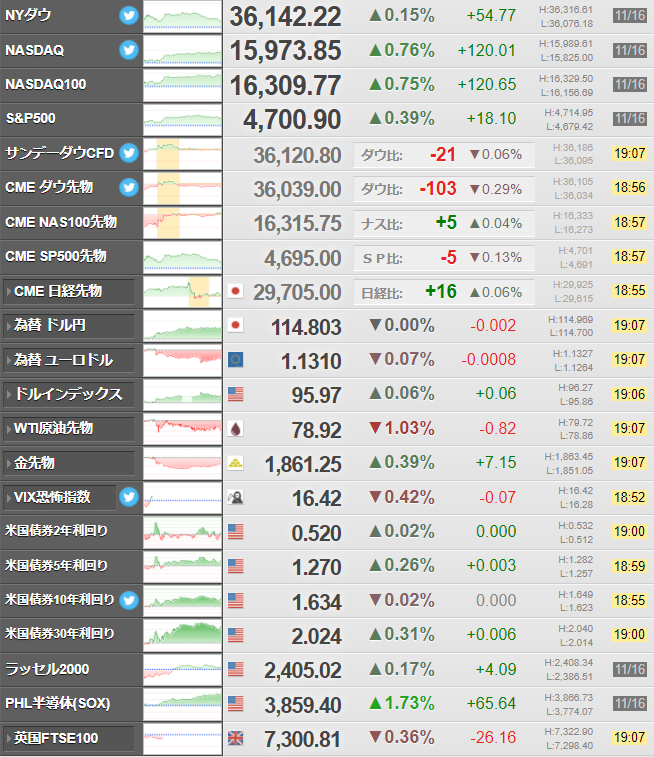Click the S&P500 value 4,700.90

tap(292, 120)
